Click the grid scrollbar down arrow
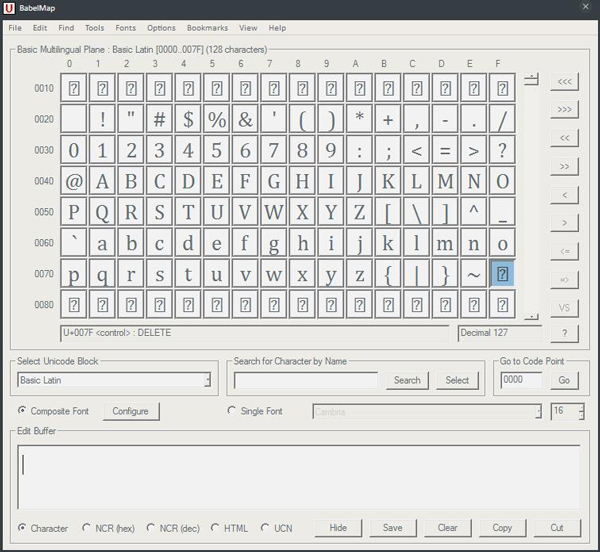Viewport: 600px width, 552px height. tap(531, 316)
